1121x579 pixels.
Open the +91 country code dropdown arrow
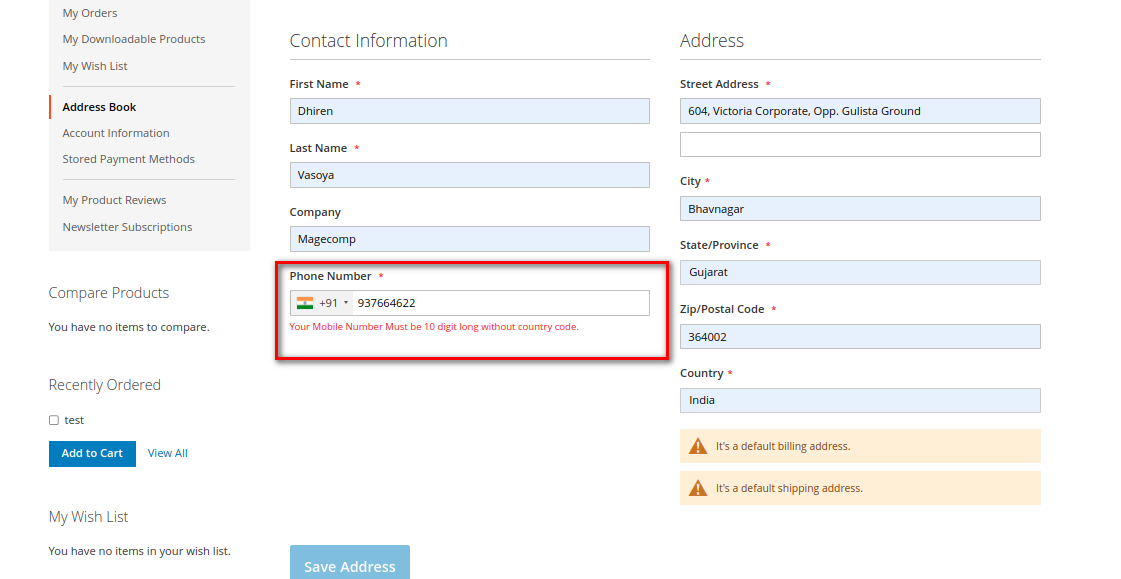click(346, 303)
